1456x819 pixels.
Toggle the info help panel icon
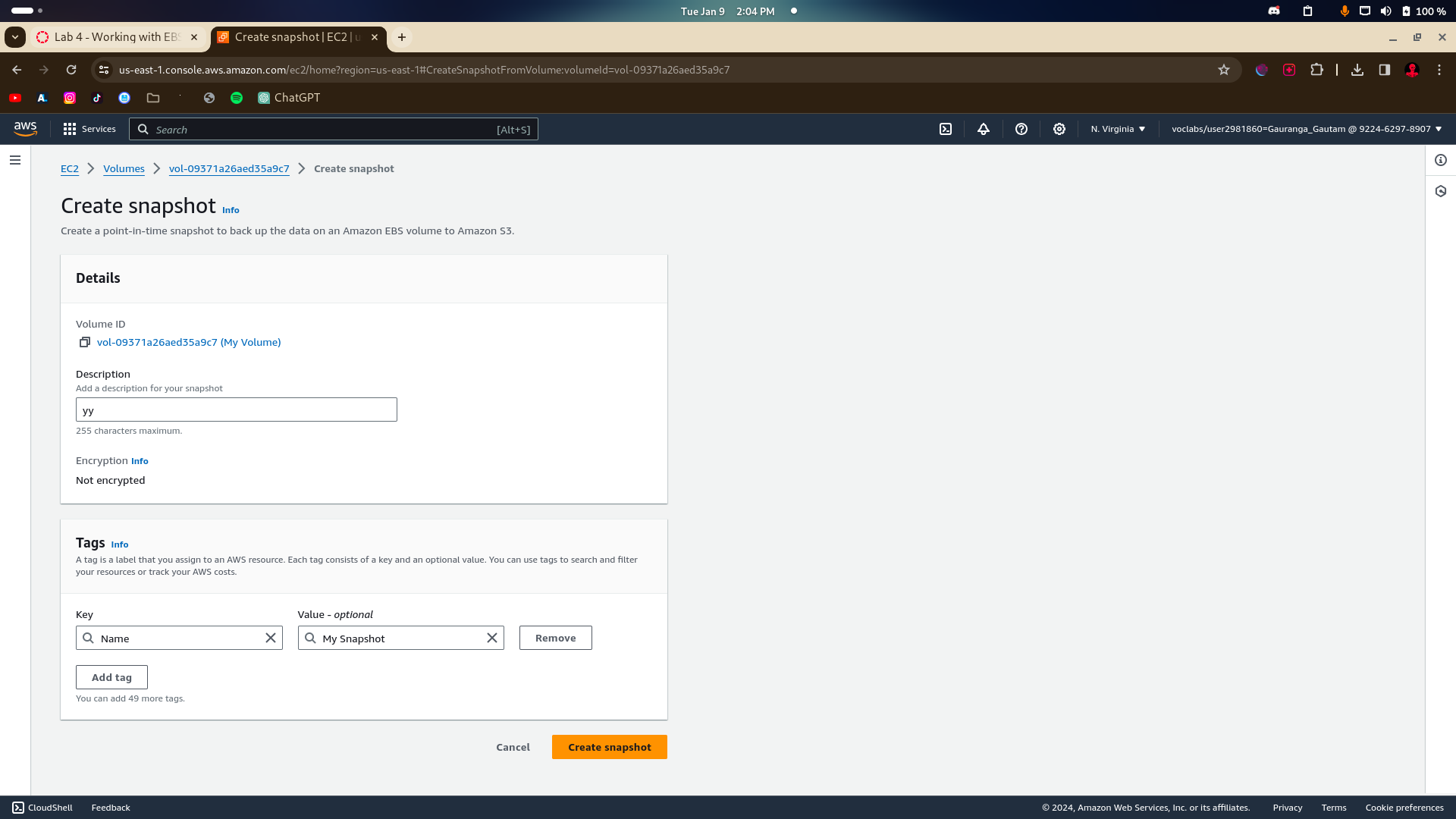point(1441,160)
